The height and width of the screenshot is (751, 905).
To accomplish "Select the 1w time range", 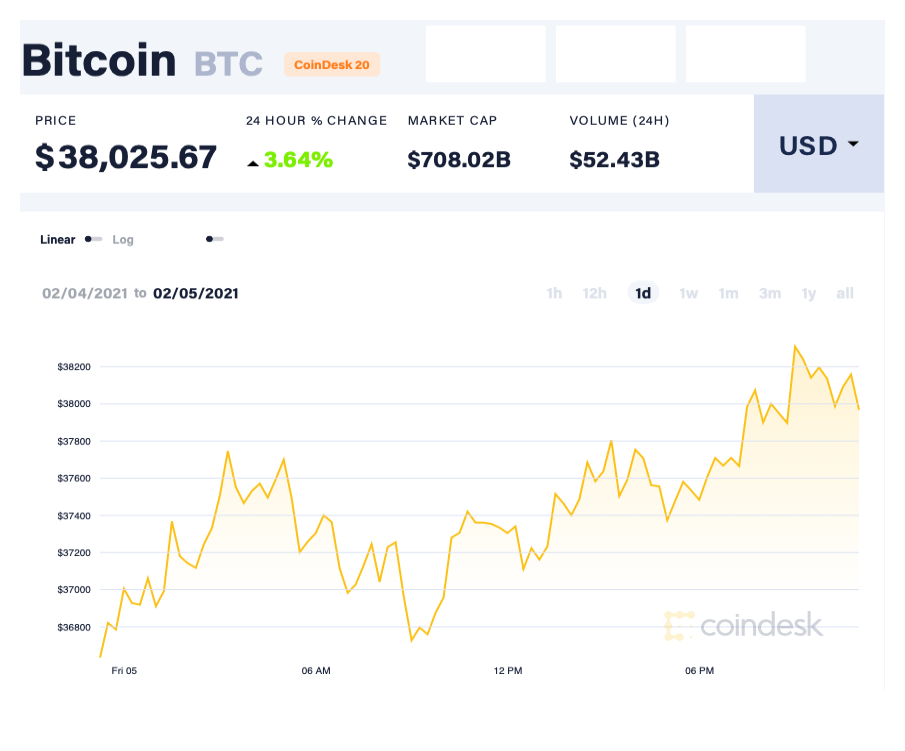I will pos(688,293).
